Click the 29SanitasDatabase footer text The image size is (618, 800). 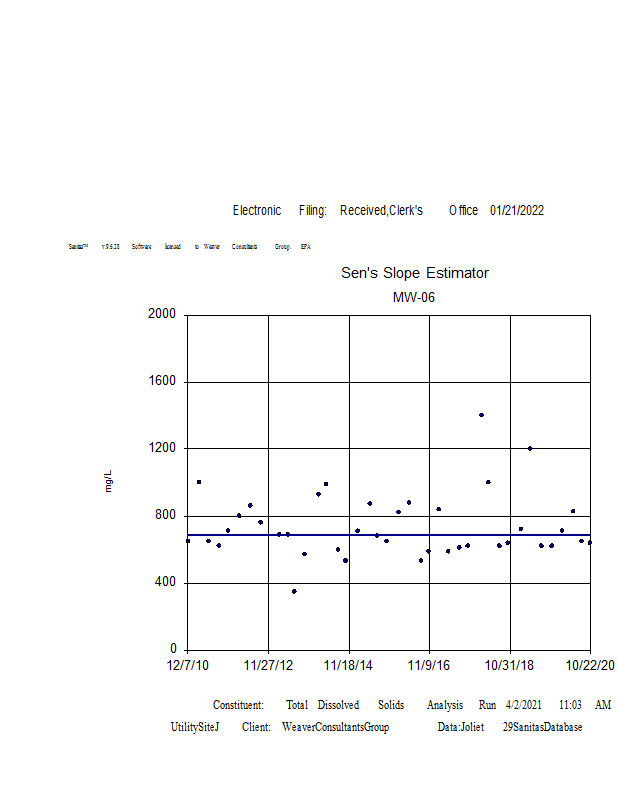coord(542,727)
